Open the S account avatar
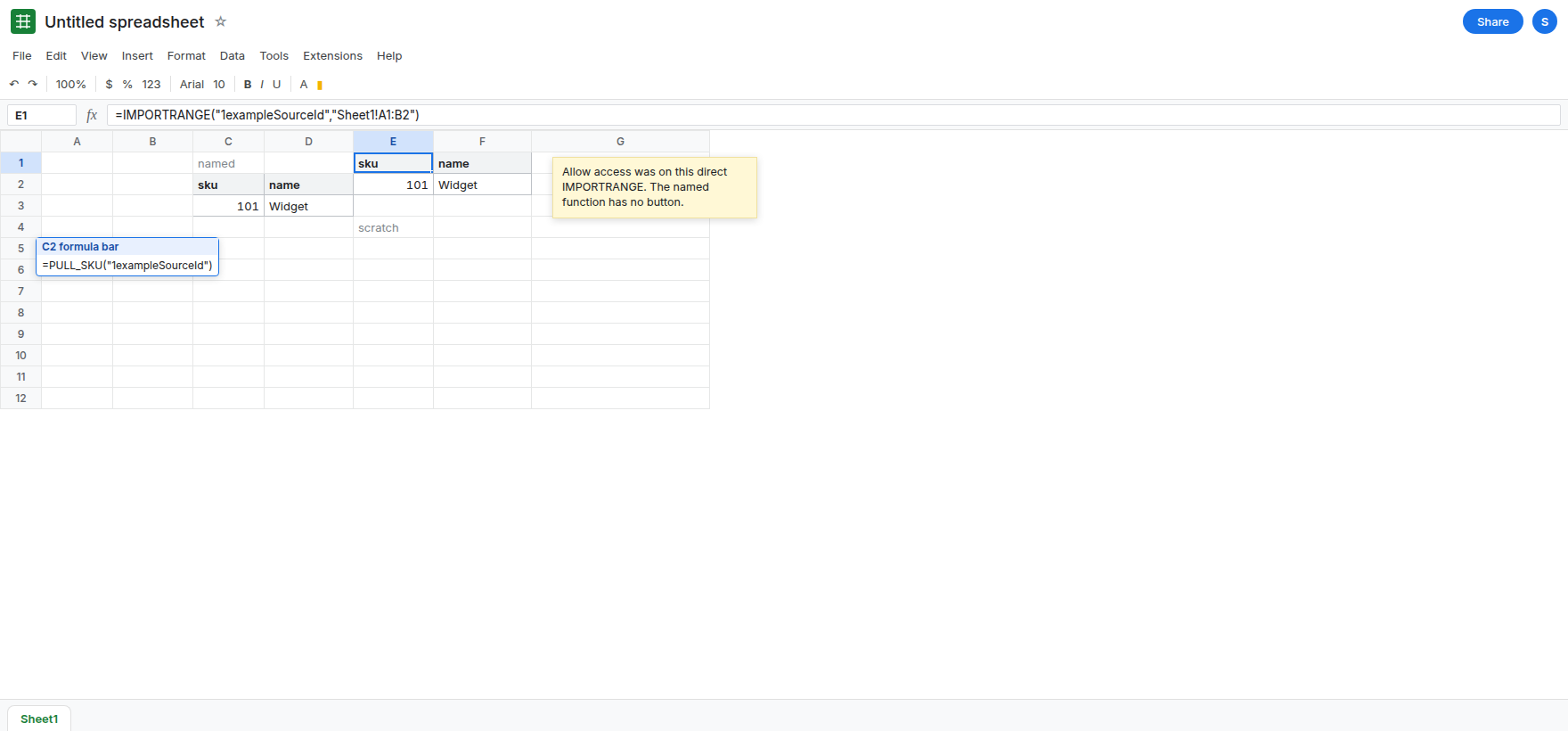Viewport: 1568px width, 731px height. (1545, 21)
